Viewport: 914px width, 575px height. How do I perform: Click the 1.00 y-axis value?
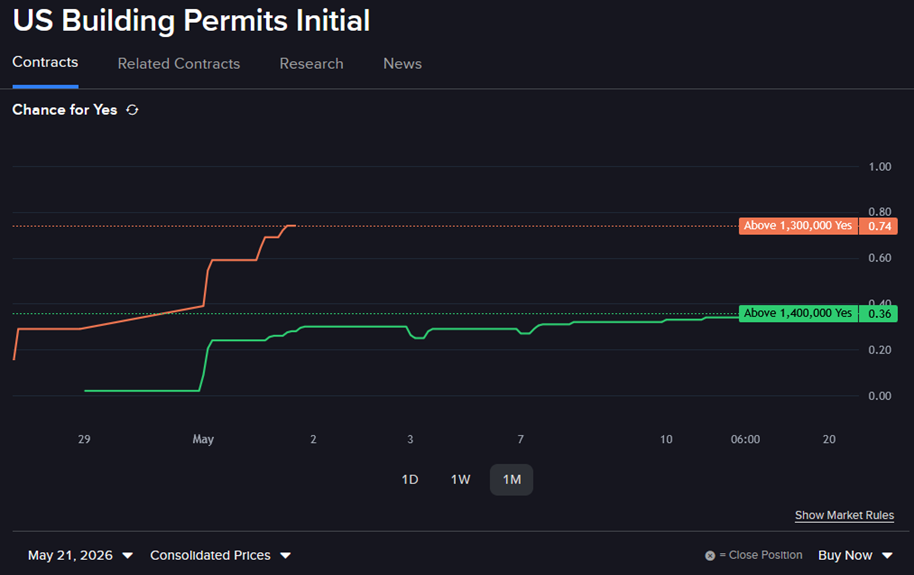point(880,167)
